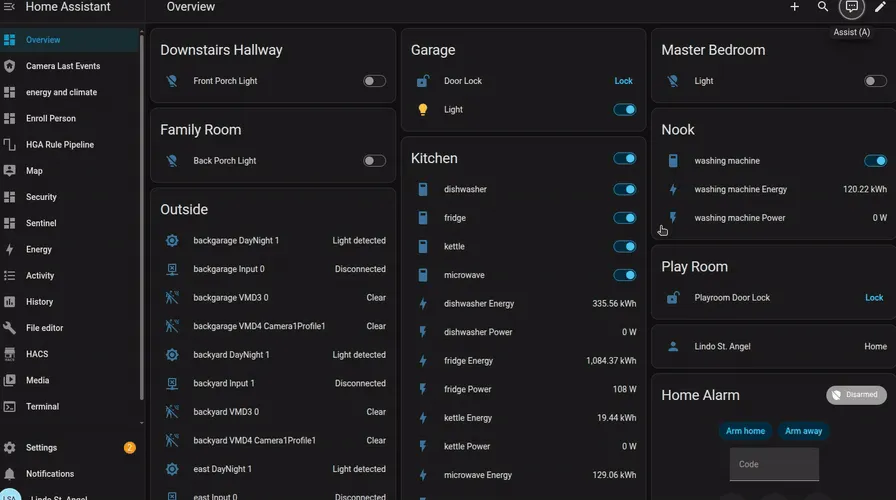Screen dimensions: 896x500
Task: Click the Disarmed alarm status chip
Action: (856, 395)
